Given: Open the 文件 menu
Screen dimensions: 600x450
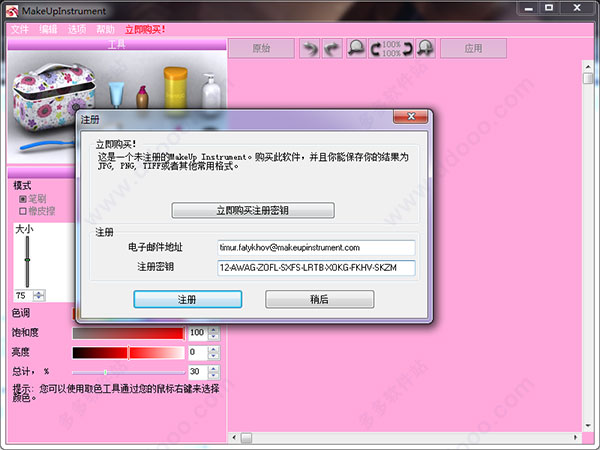Looking at the screenshot, I should pyautogui.click(x=20, y=29).
